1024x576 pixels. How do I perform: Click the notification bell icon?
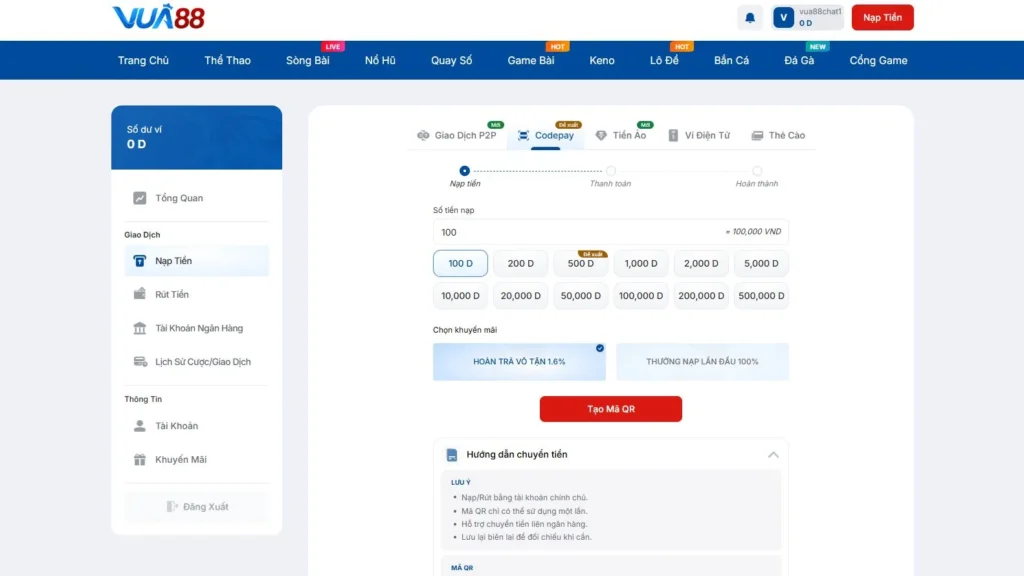[x=750, y=18]
